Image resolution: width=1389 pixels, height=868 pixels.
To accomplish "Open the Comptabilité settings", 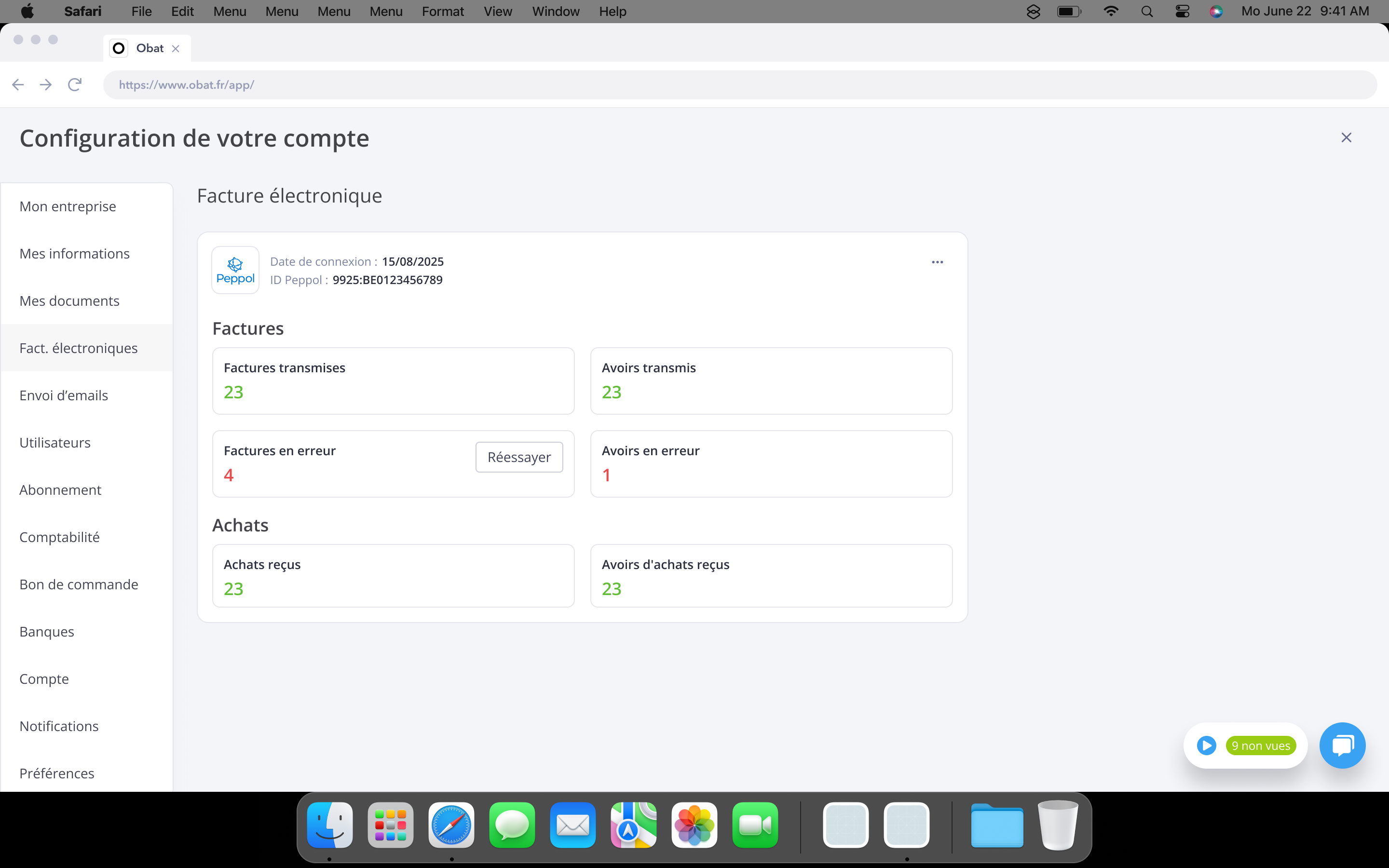I will (60, 537).
